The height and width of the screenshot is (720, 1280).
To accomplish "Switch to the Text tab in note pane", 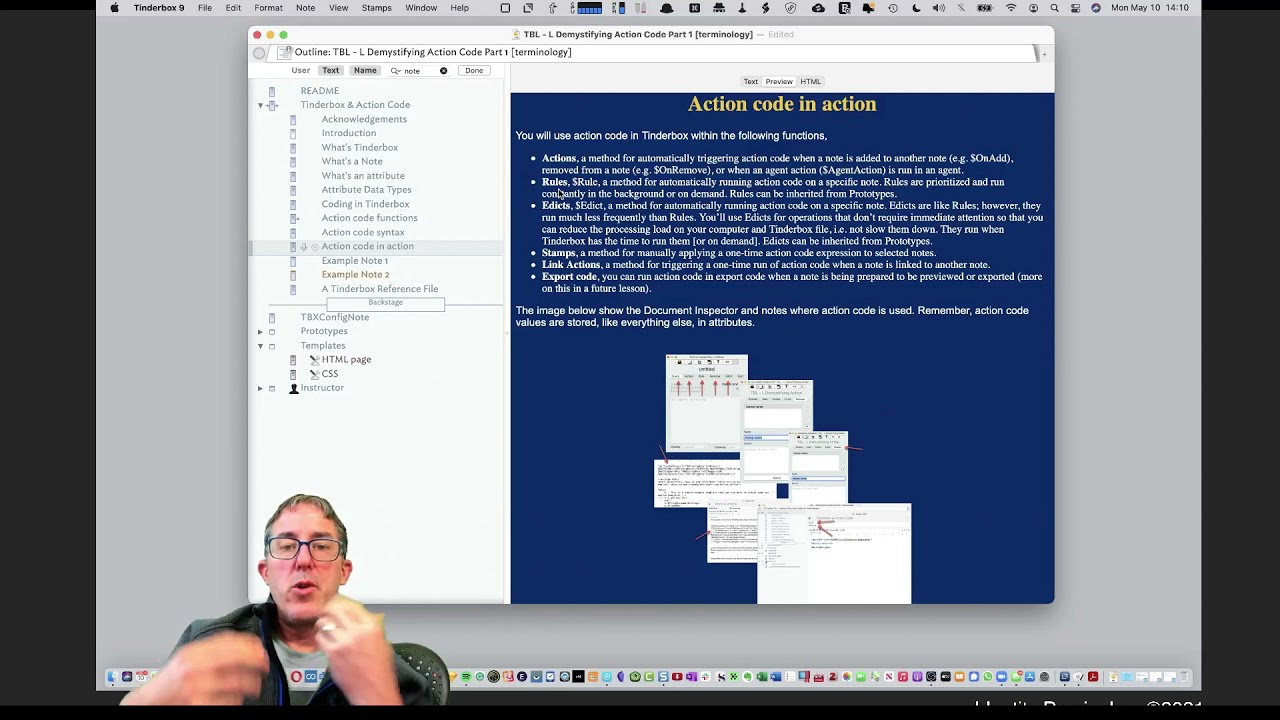I will coord(750,82).
